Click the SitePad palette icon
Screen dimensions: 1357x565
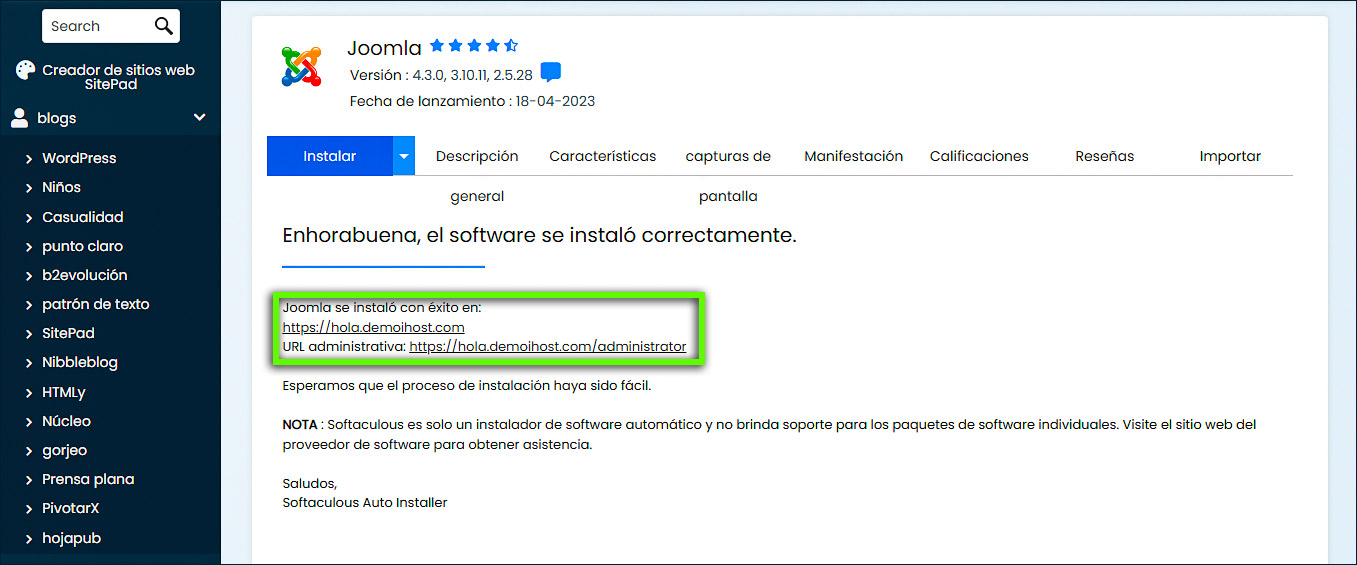pyautogui.click(x=25, y=71)
